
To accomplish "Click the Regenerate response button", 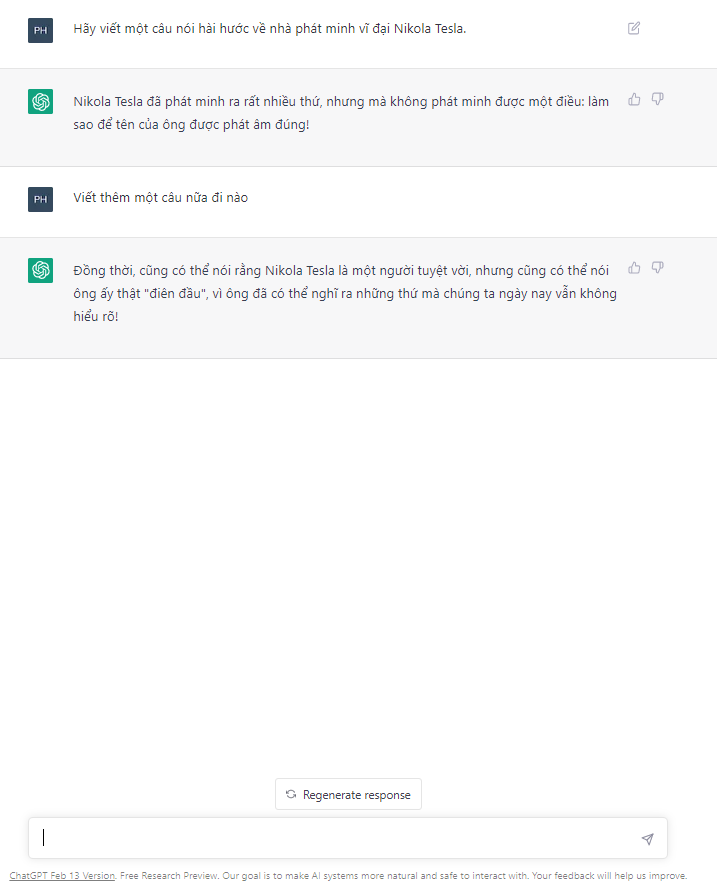I will coord(348,794).
